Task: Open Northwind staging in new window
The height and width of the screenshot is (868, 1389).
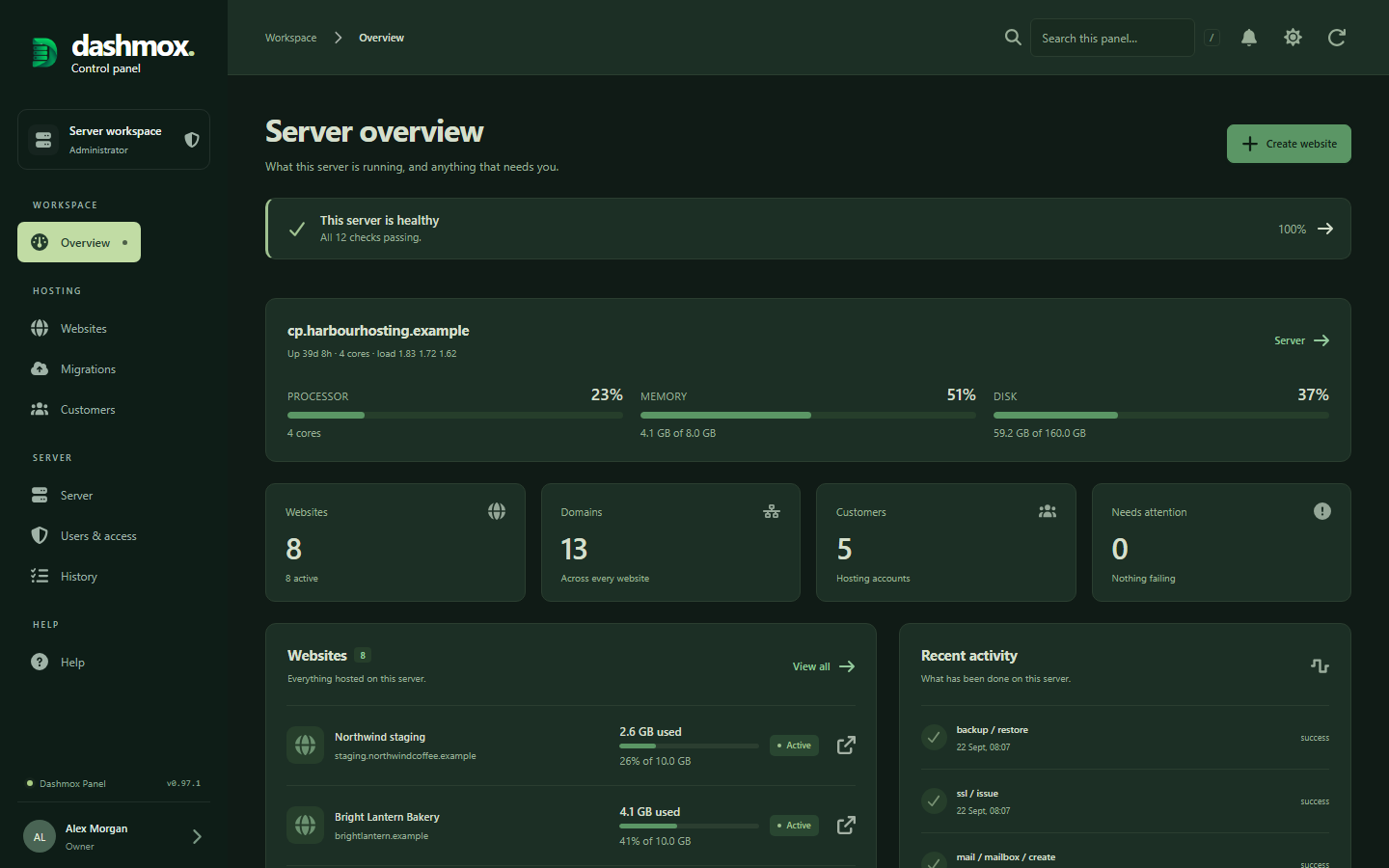Action: (846, 746)
